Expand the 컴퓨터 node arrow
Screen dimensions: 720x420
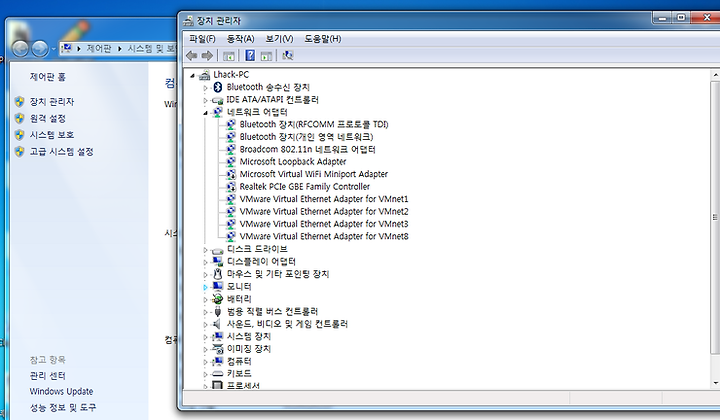206,362
